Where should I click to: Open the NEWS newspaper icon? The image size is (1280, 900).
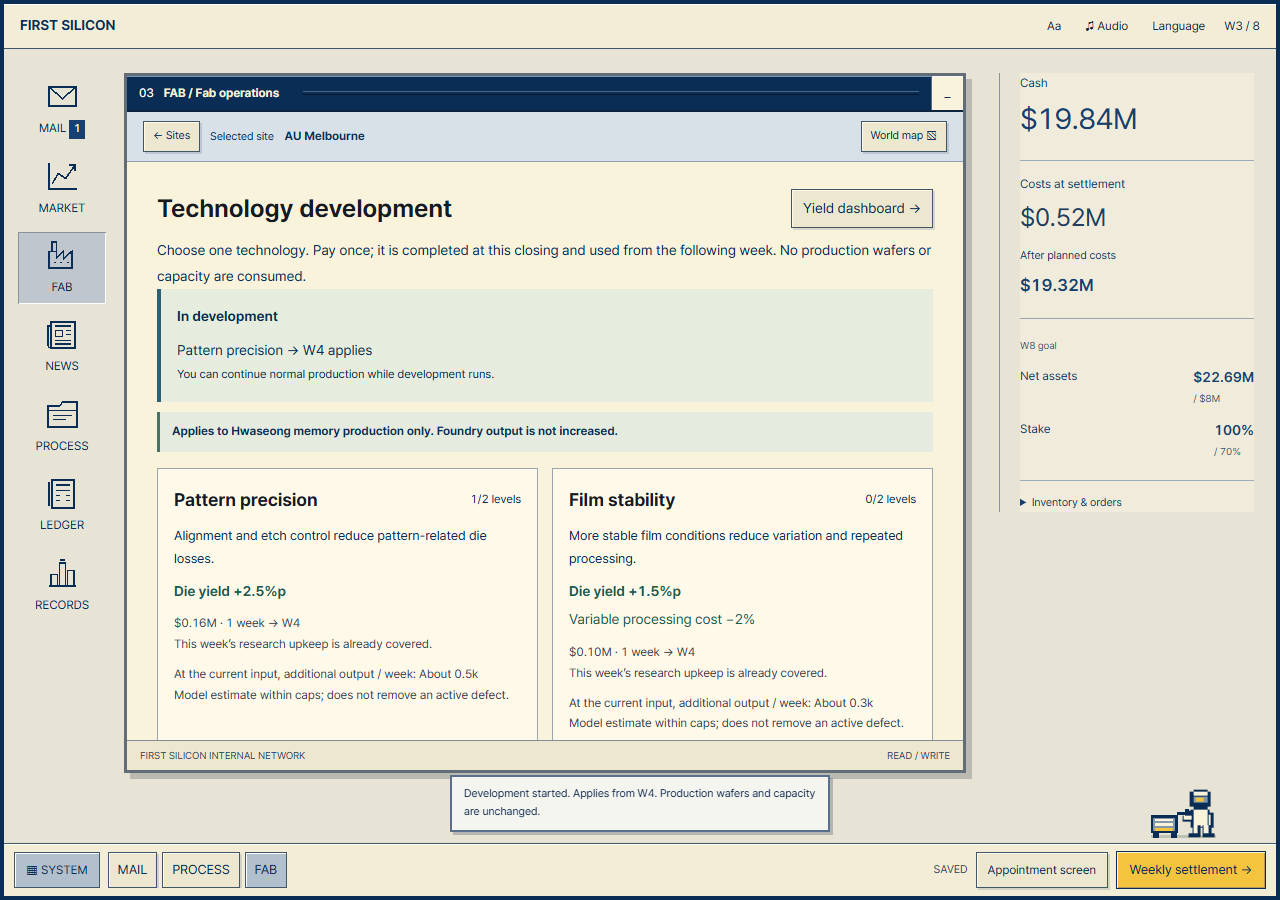pyautogui.click(x=62, y=335)
